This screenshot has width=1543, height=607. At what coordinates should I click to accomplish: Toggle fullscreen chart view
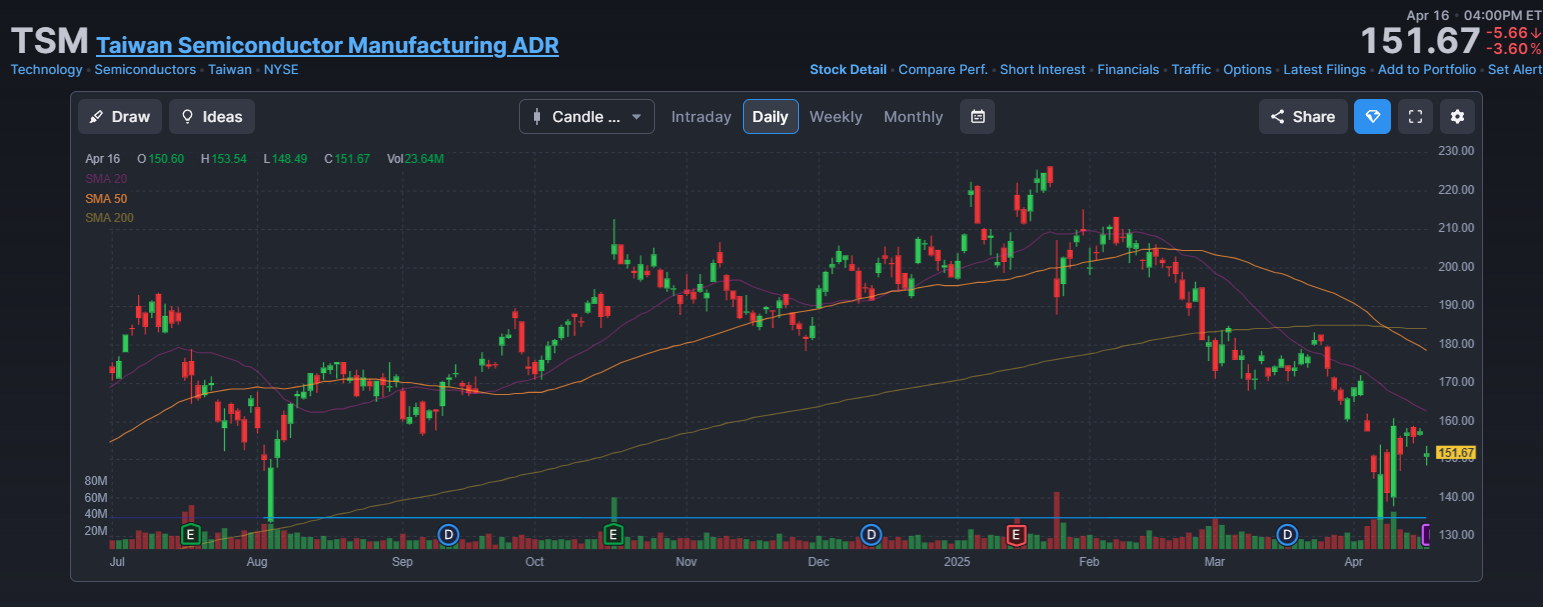pos(1415,117)
